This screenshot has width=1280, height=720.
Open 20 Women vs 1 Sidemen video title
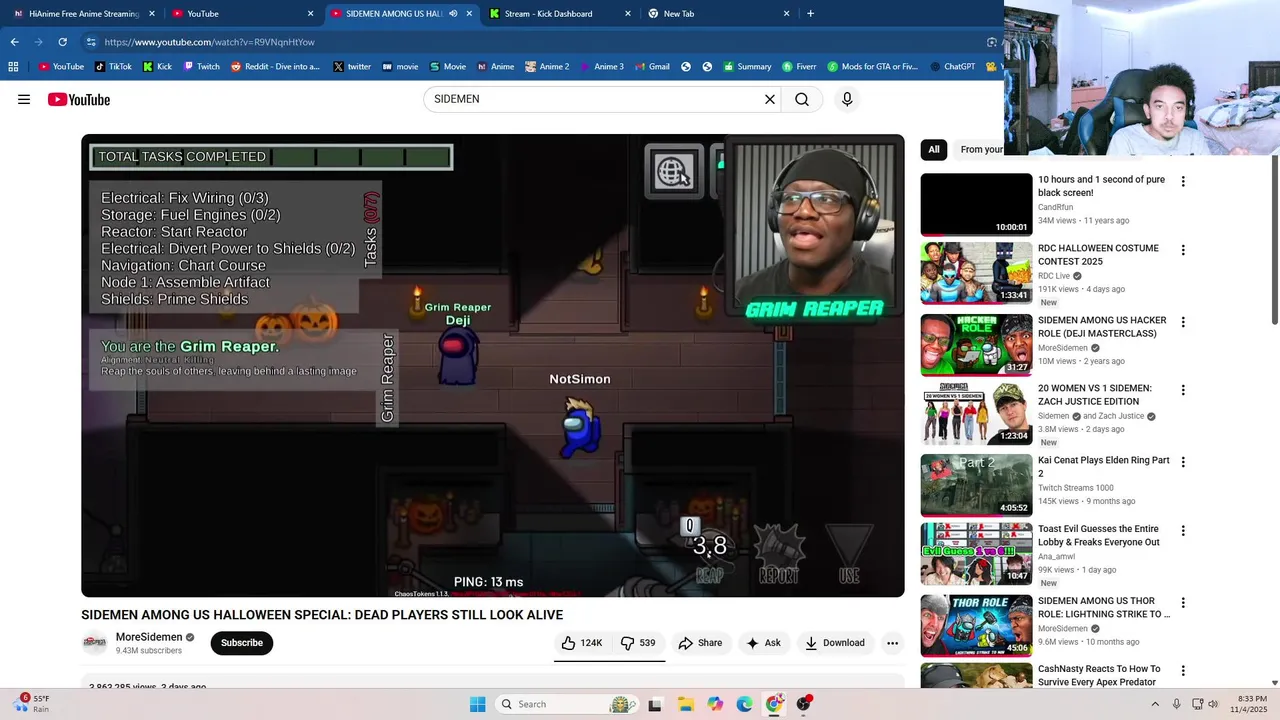tap(1095, 395)
